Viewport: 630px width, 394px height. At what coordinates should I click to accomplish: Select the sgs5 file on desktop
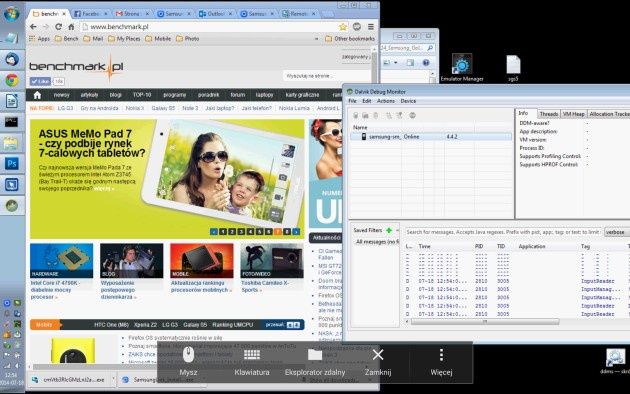point(513,68)
